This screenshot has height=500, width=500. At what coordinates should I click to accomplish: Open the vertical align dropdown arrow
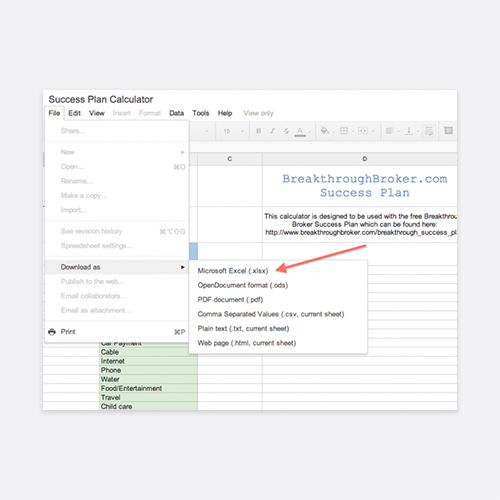pyautogui.click(x=418, y=131)
